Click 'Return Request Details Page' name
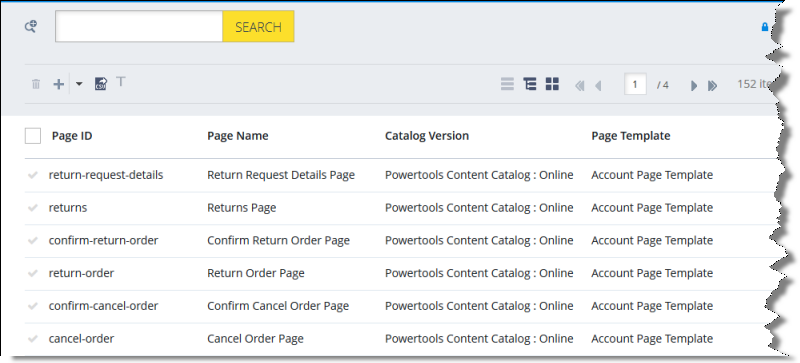Image resolution: width=800 pixels, height=363 pixels. pos(281,175)
